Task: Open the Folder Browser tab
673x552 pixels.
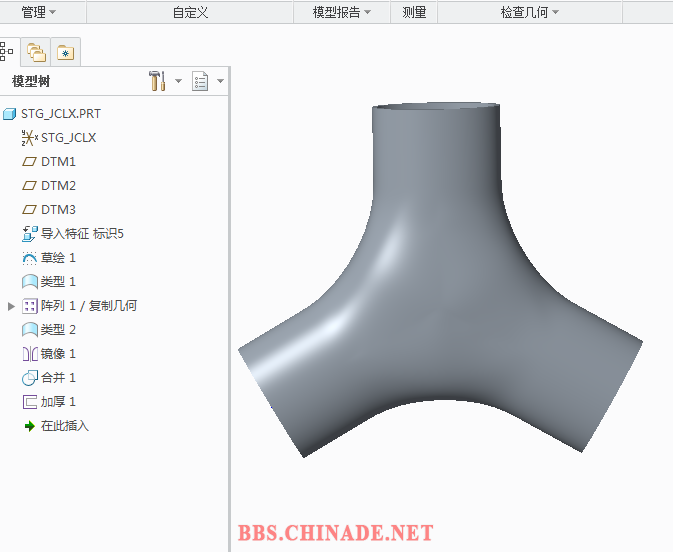Action: click(36, 52)
